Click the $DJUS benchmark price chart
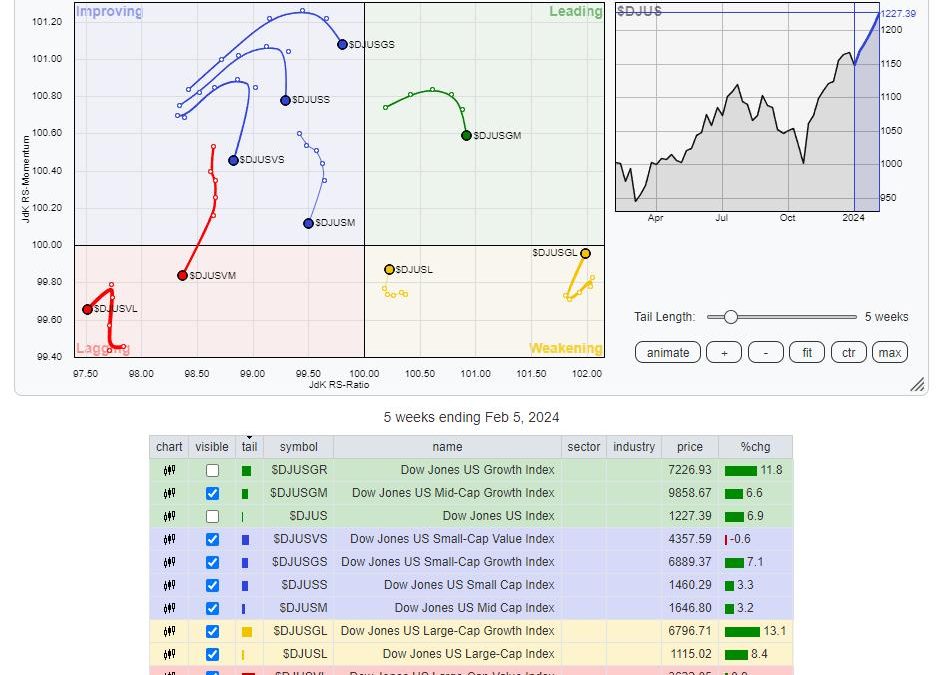Image resolution: width=936 pixels, height=675 pixels. 747,107
